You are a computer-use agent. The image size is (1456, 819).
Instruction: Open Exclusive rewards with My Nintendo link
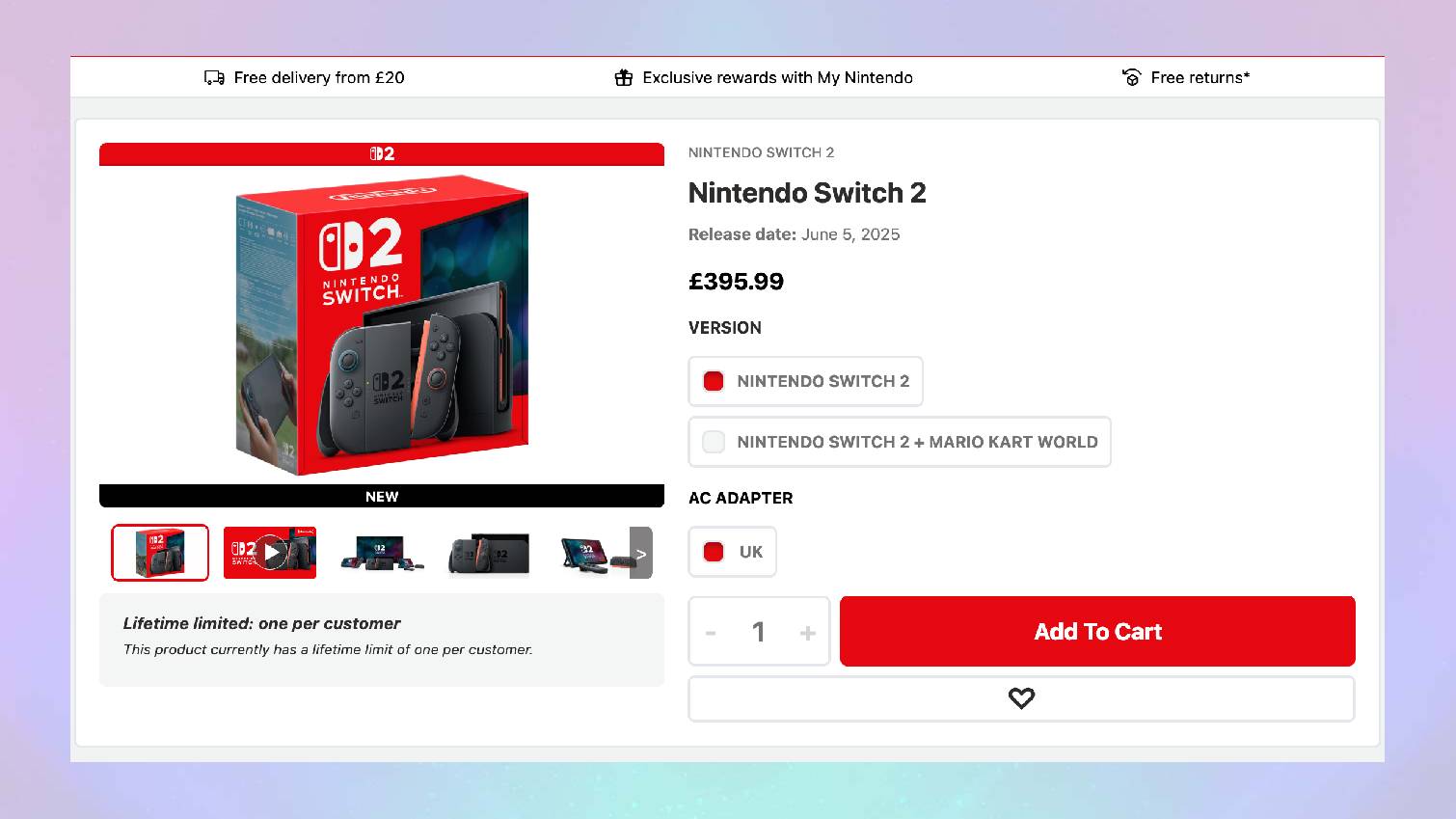coord(777,78)
